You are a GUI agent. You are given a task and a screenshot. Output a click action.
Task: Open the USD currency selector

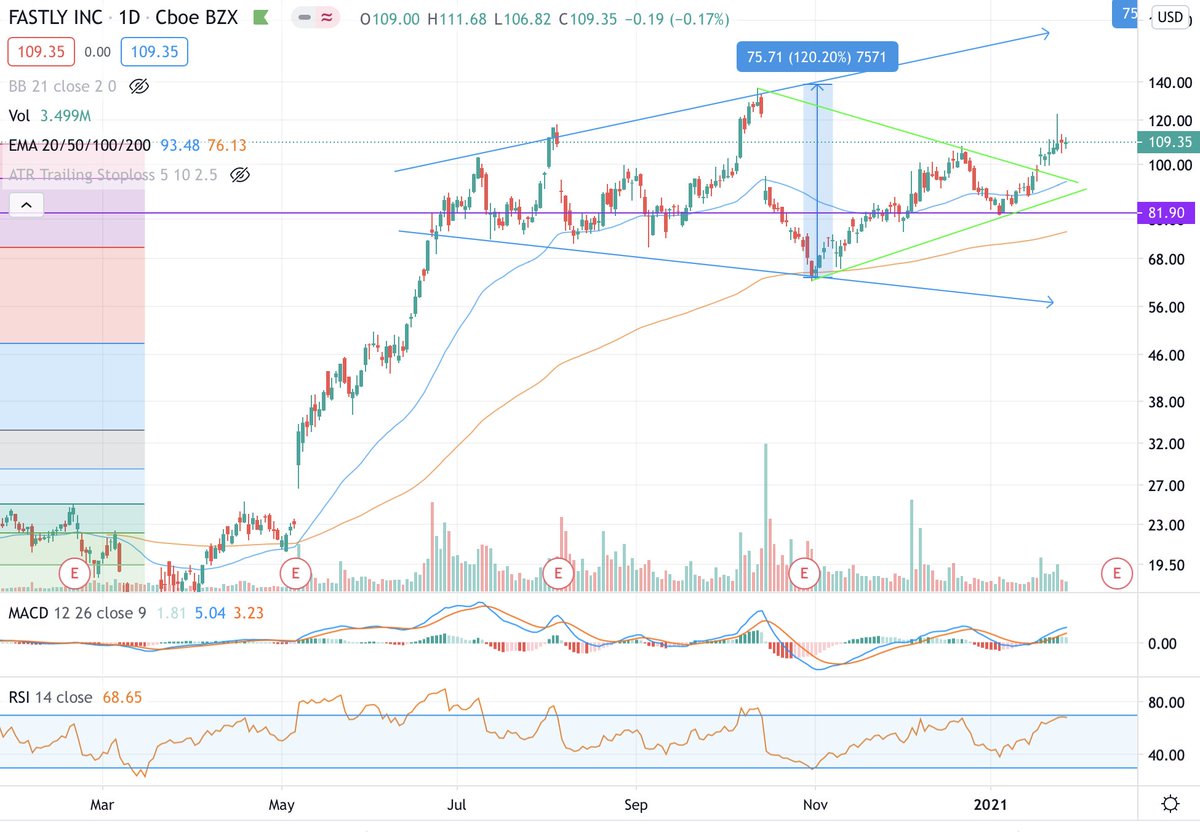pos(1168,17)
